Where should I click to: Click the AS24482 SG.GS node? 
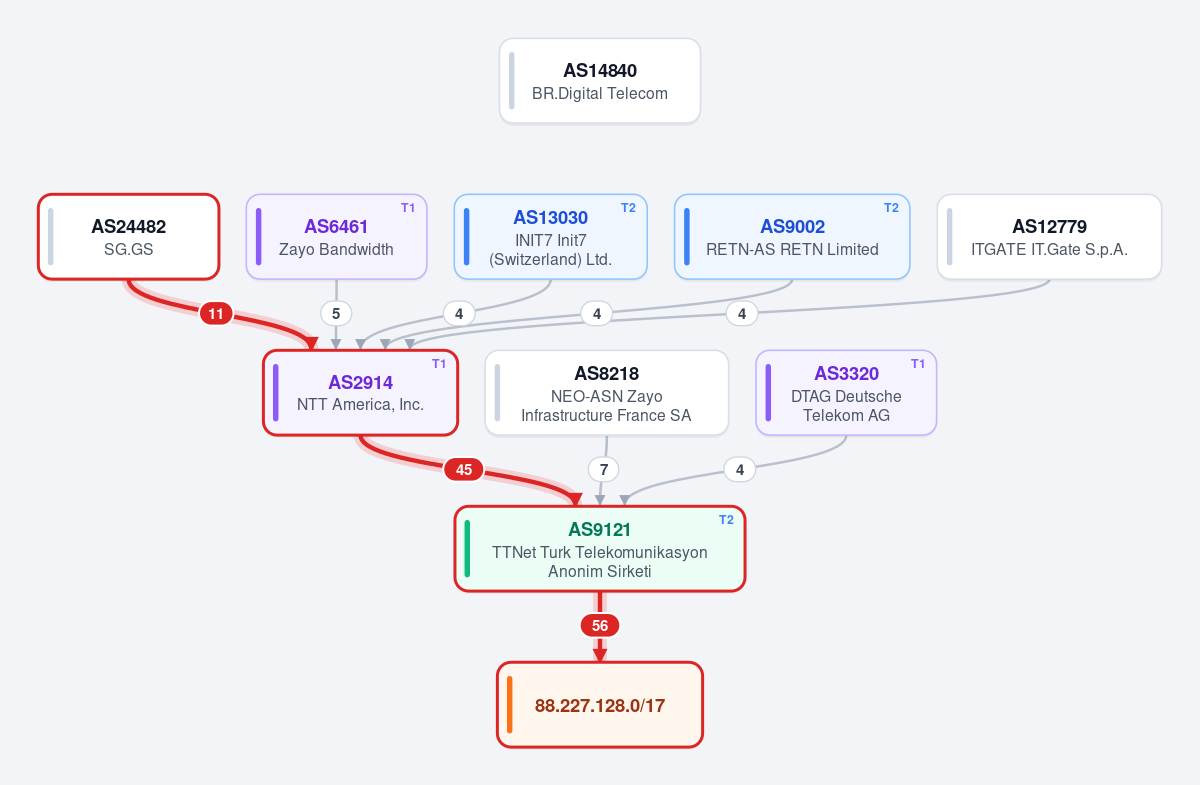click(x=129, y=237)
